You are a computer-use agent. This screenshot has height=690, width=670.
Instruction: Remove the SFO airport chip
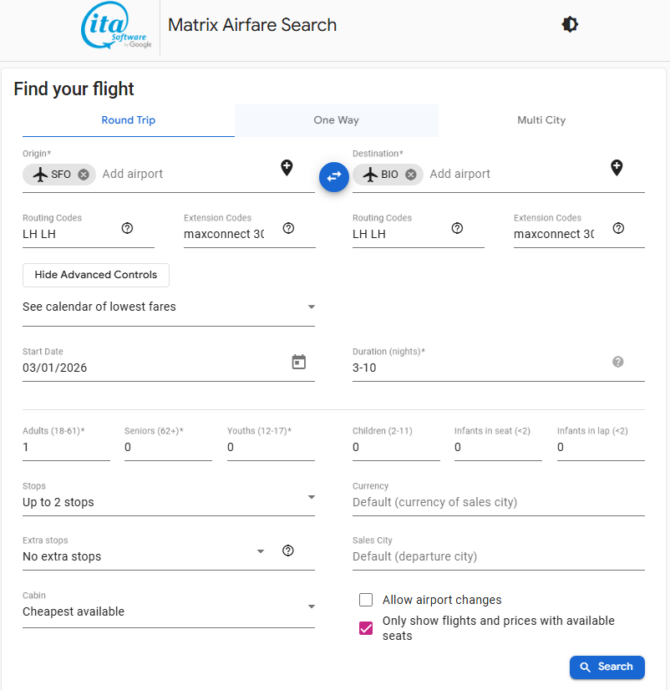tap(84, 174)
